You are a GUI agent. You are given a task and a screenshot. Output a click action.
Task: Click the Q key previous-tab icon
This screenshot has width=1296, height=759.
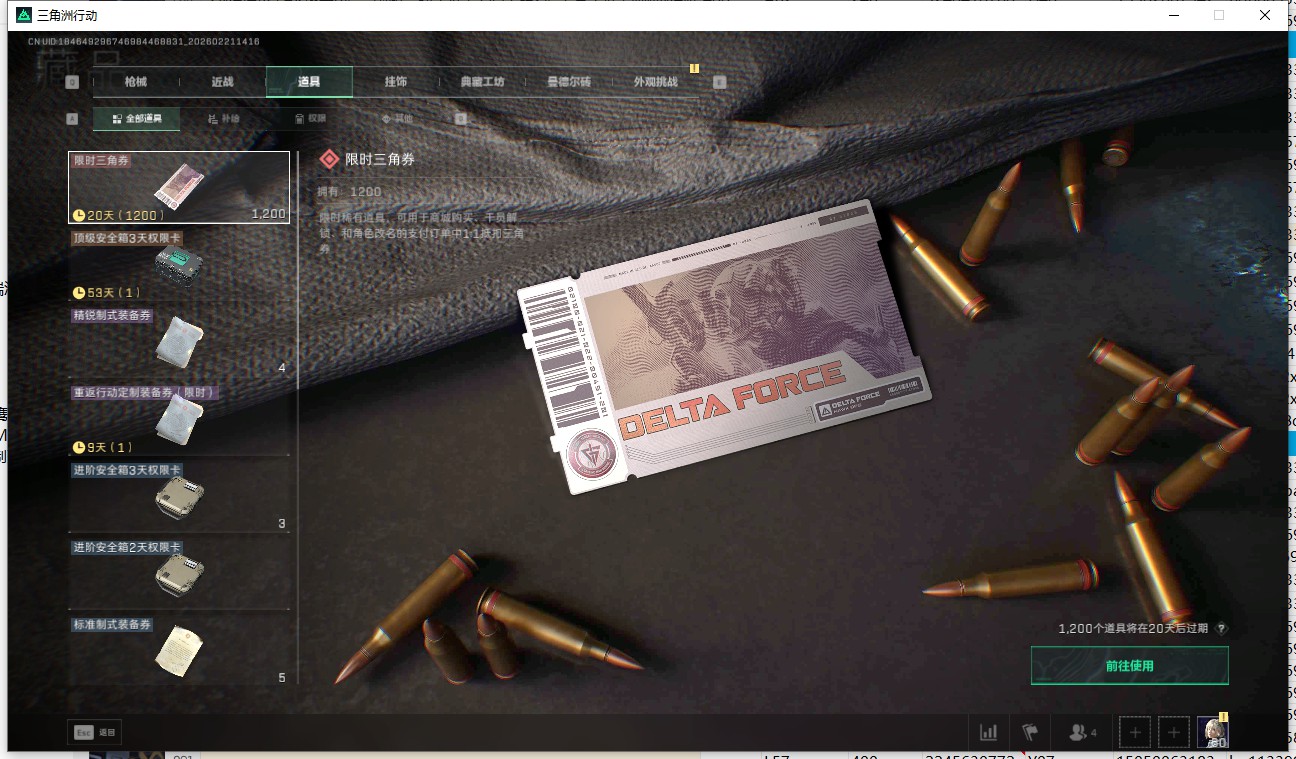point(72,82)
